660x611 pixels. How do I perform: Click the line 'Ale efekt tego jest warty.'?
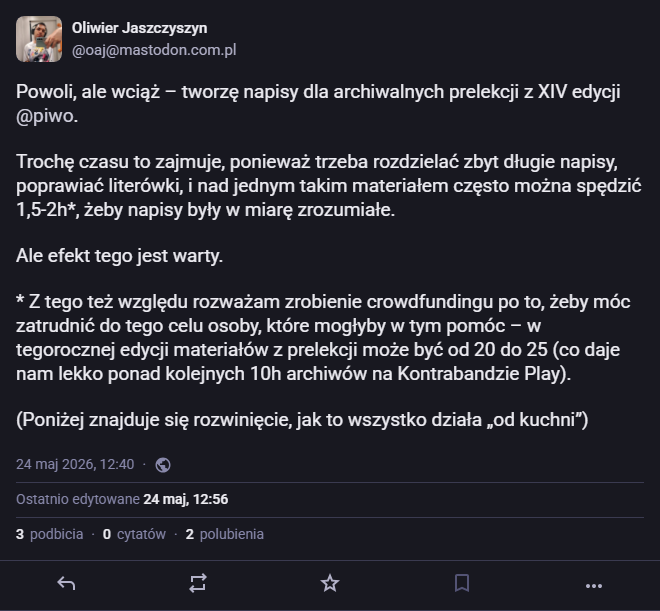[120, 256]
